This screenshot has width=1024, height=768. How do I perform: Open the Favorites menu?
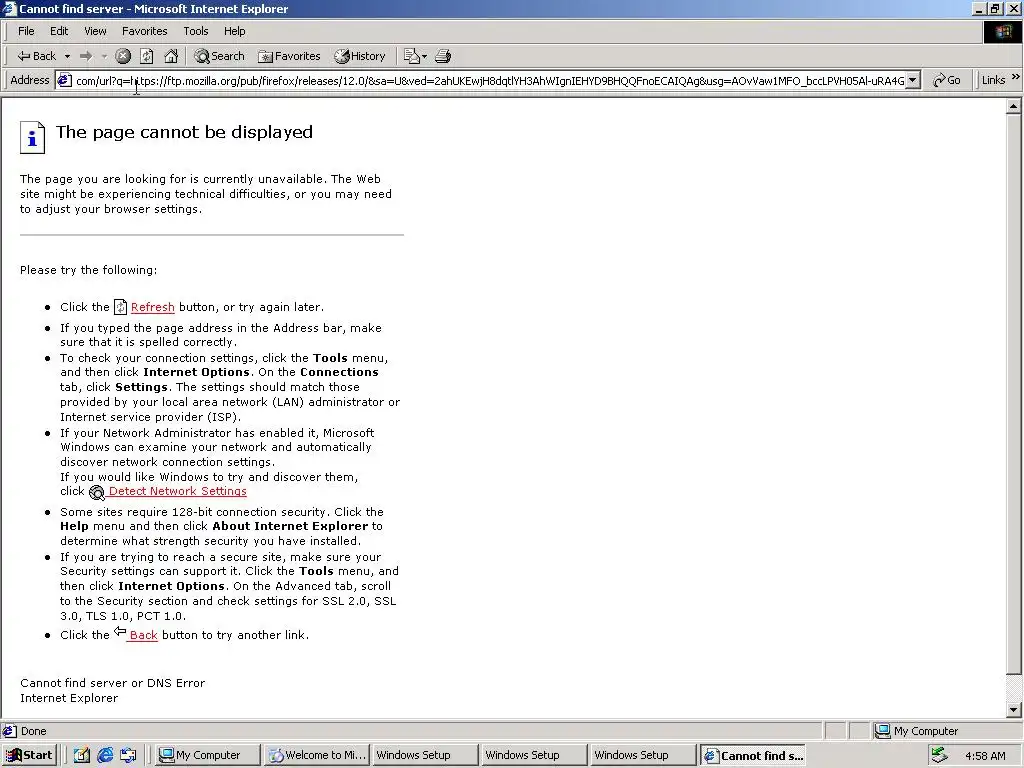[144, 31]
